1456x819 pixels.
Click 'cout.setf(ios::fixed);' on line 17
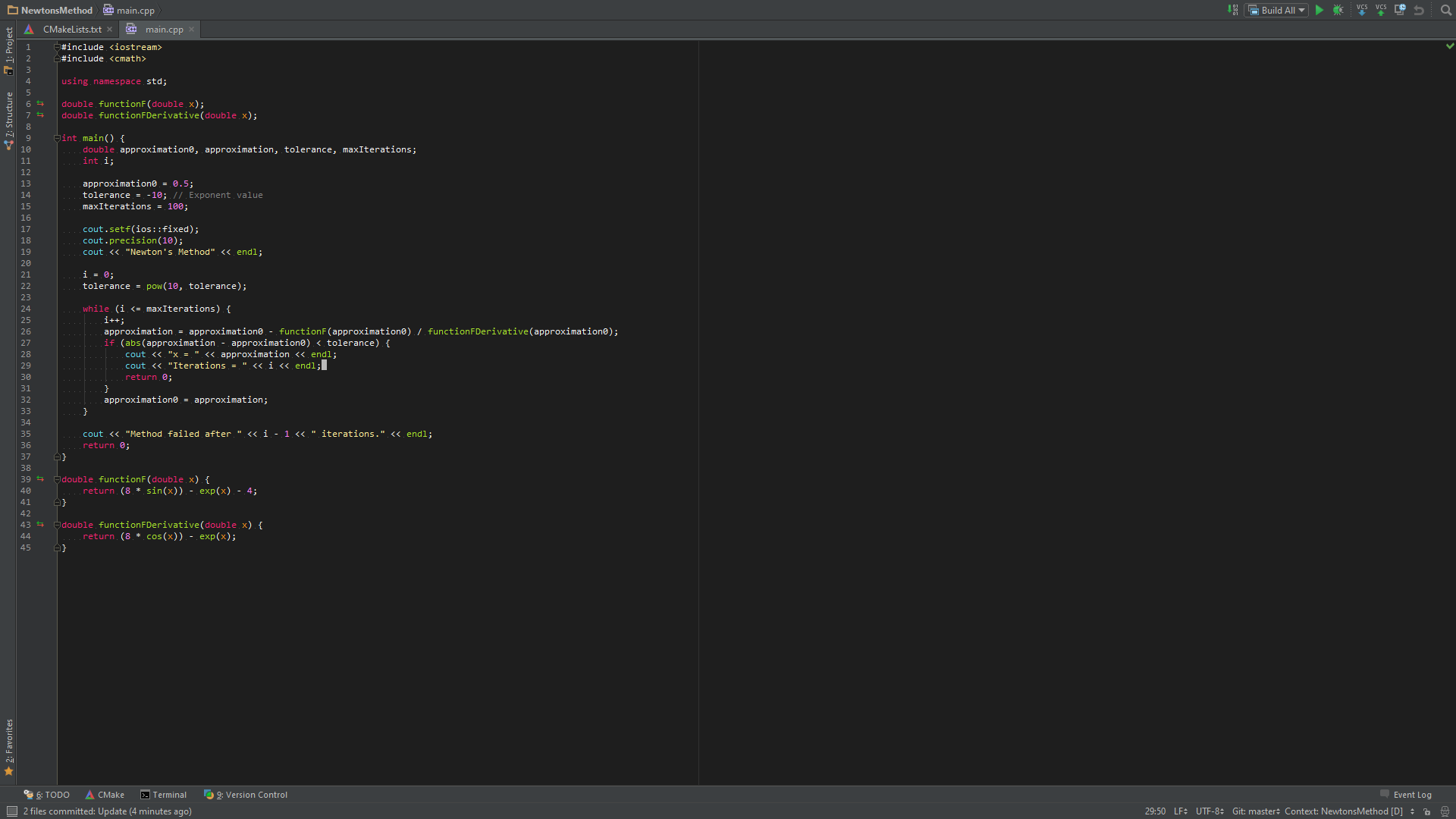coord(141,229)
